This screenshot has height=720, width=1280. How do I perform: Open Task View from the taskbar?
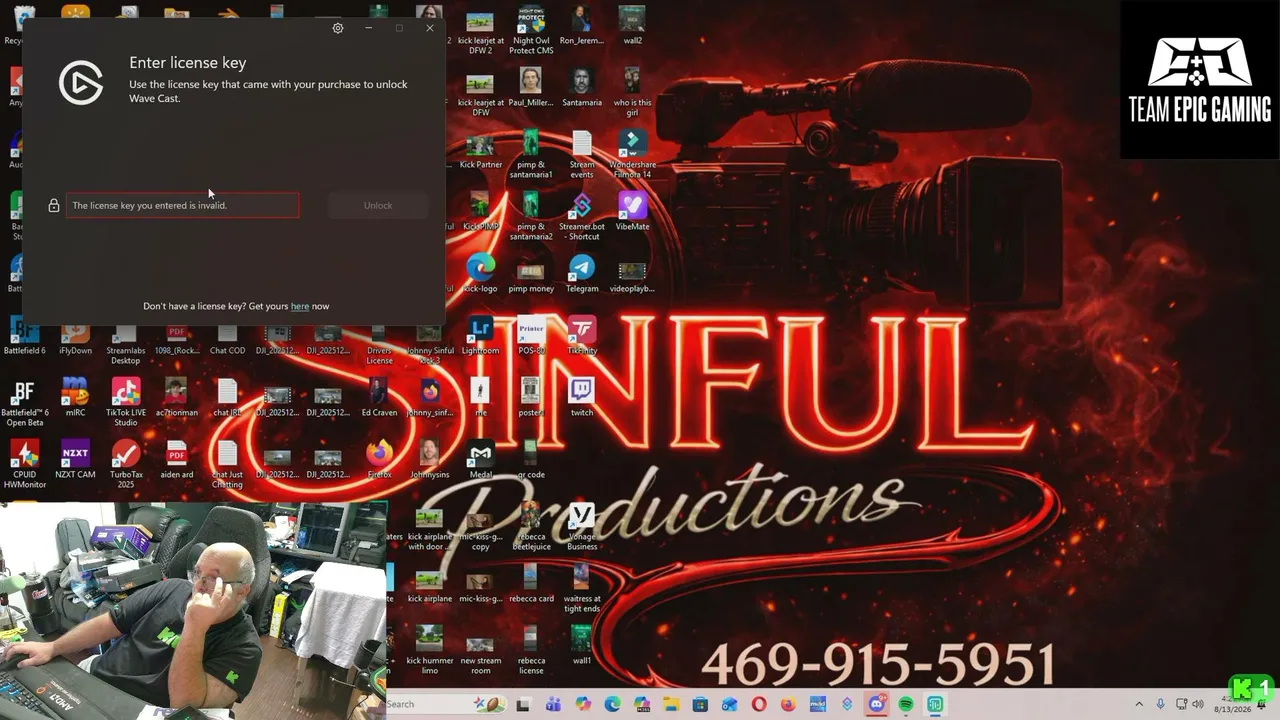[523, 704]
